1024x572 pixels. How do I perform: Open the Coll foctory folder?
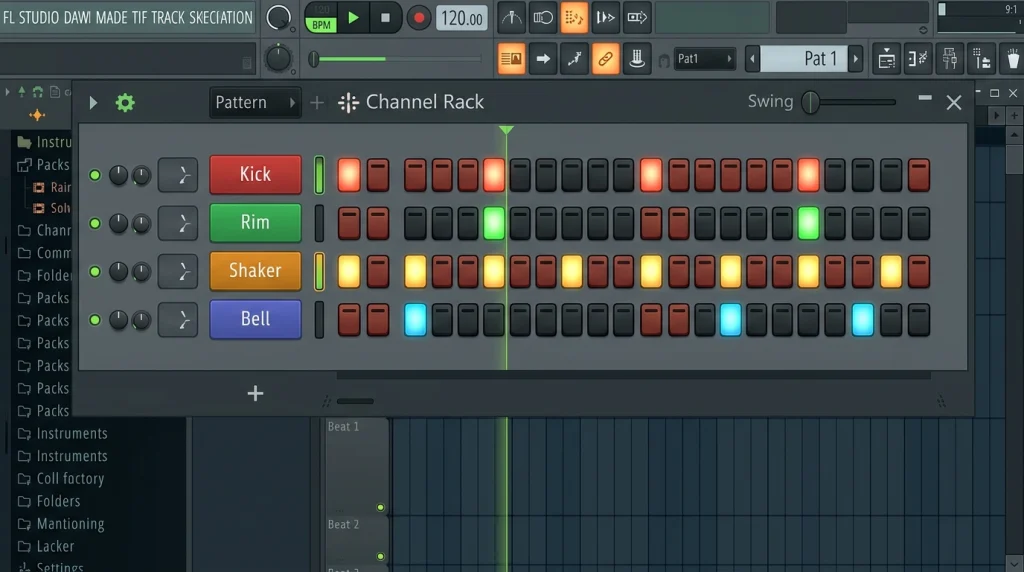(x=61, y=479)
